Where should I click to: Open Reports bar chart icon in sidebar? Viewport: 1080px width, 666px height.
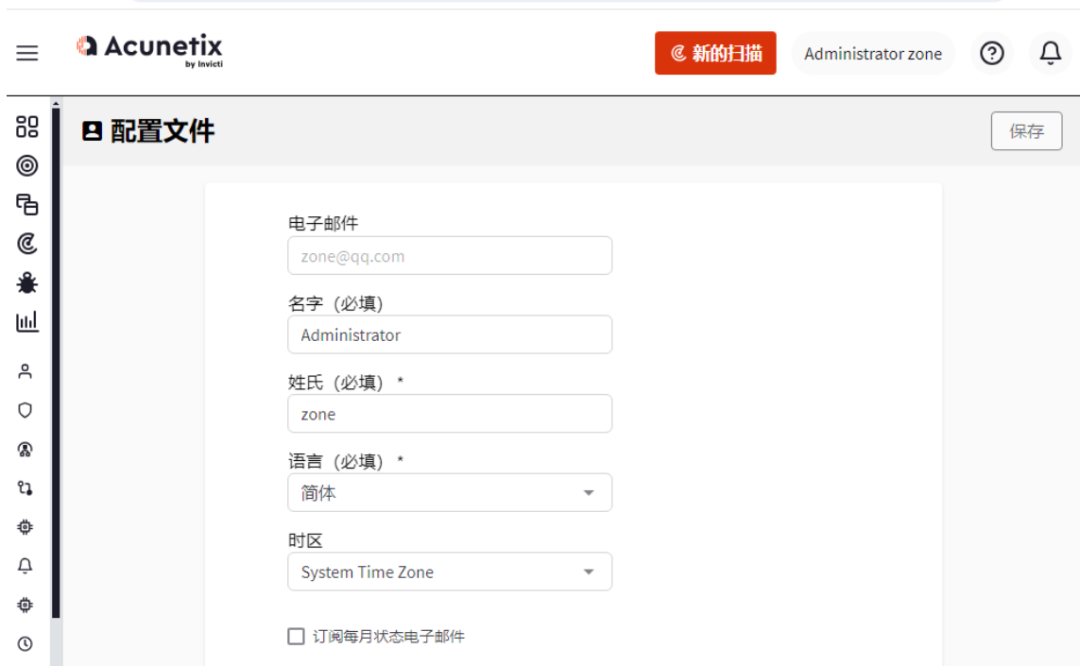click(27, 322)
